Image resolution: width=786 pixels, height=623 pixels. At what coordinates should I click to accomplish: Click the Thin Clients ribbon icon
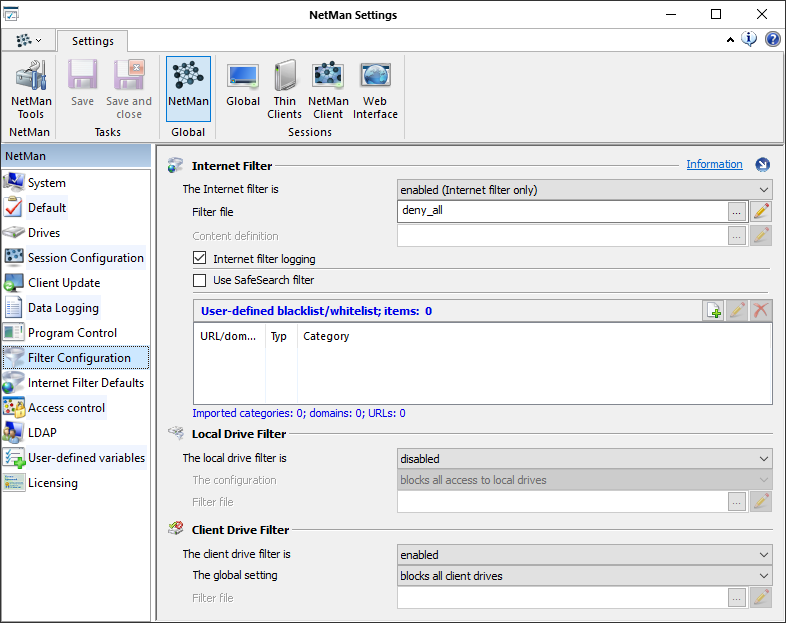[x=284, y=88]
